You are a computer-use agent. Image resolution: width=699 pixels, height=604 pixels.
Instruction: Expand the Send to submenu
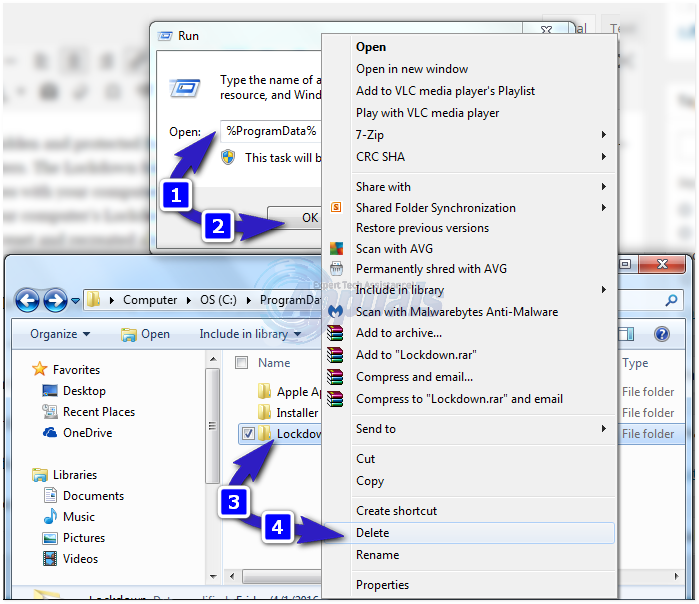point(604,428)
